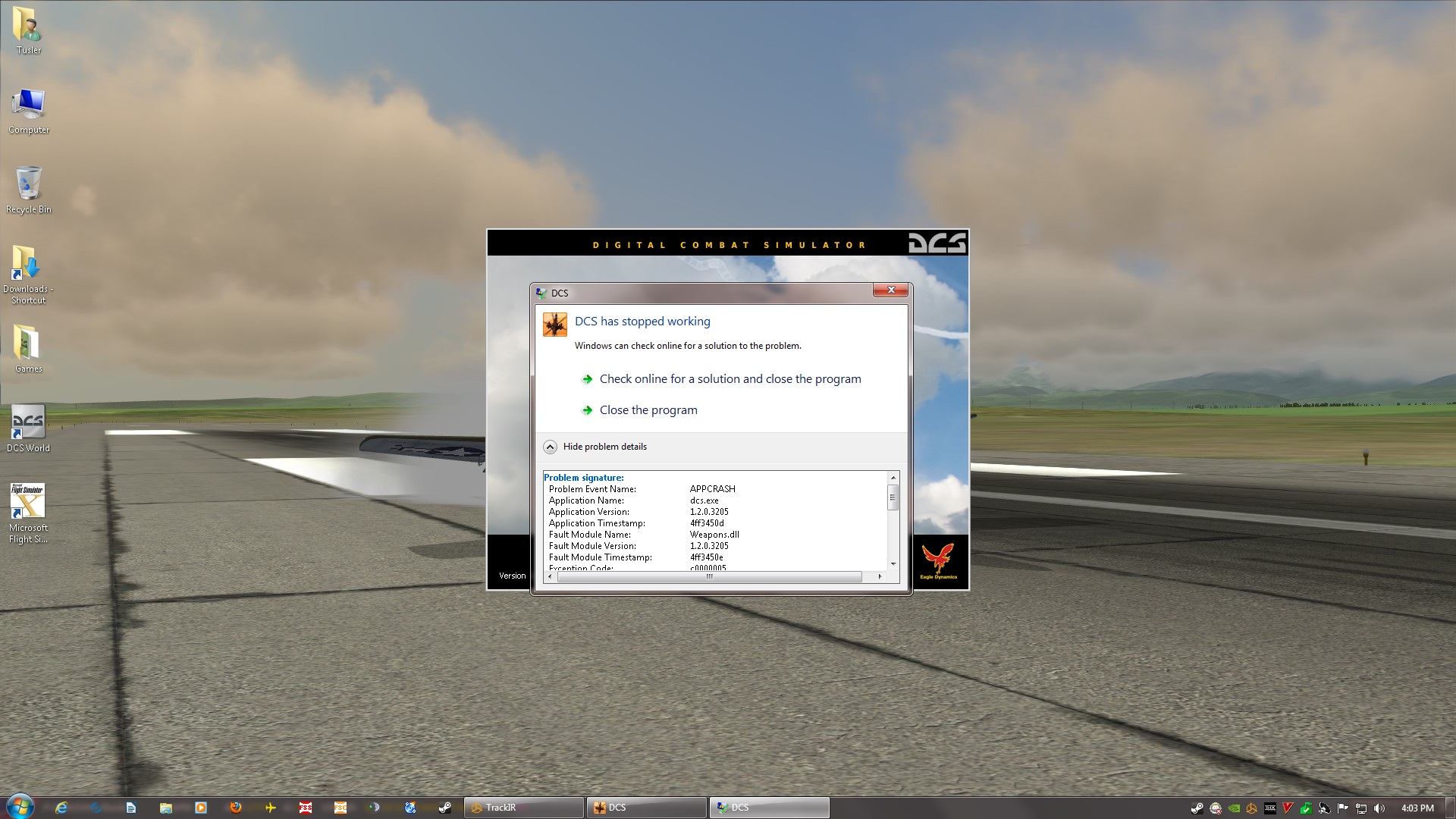Select the Weapons.dll fault module value
The height and width of the screenshot is (819, 1456).
(714, 535)
